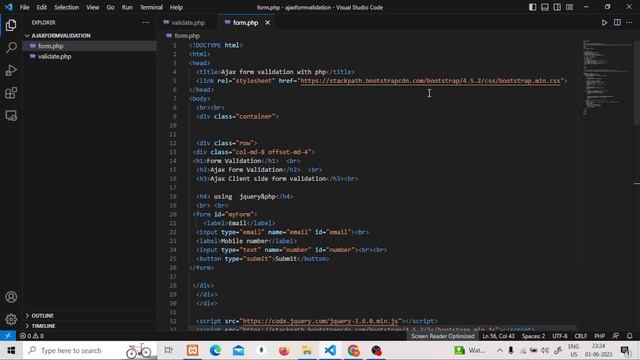
Task: Open the jQuery 3.6.0 script link
Action: tap(320, 321)
